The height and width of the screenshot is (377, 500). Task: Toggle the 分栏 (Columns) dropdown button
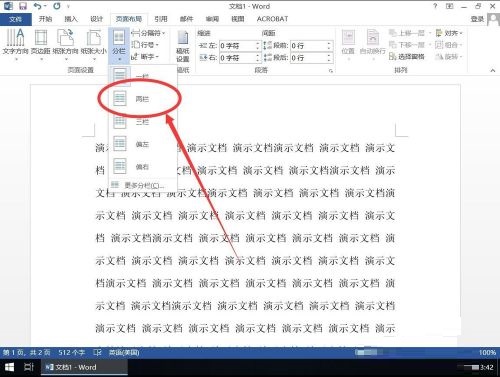pos(119,46)
